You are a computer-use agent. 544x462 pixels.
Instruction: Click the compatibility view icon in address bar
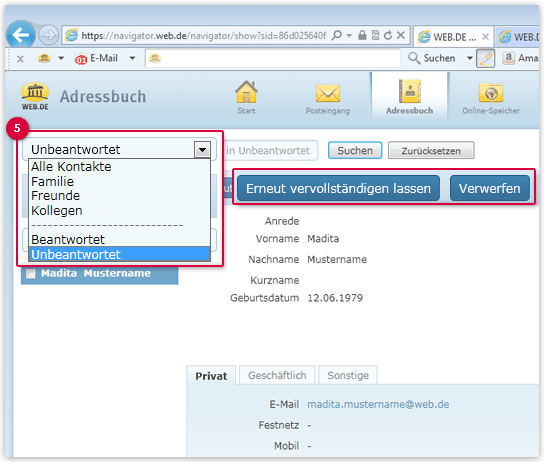[375, 35]
